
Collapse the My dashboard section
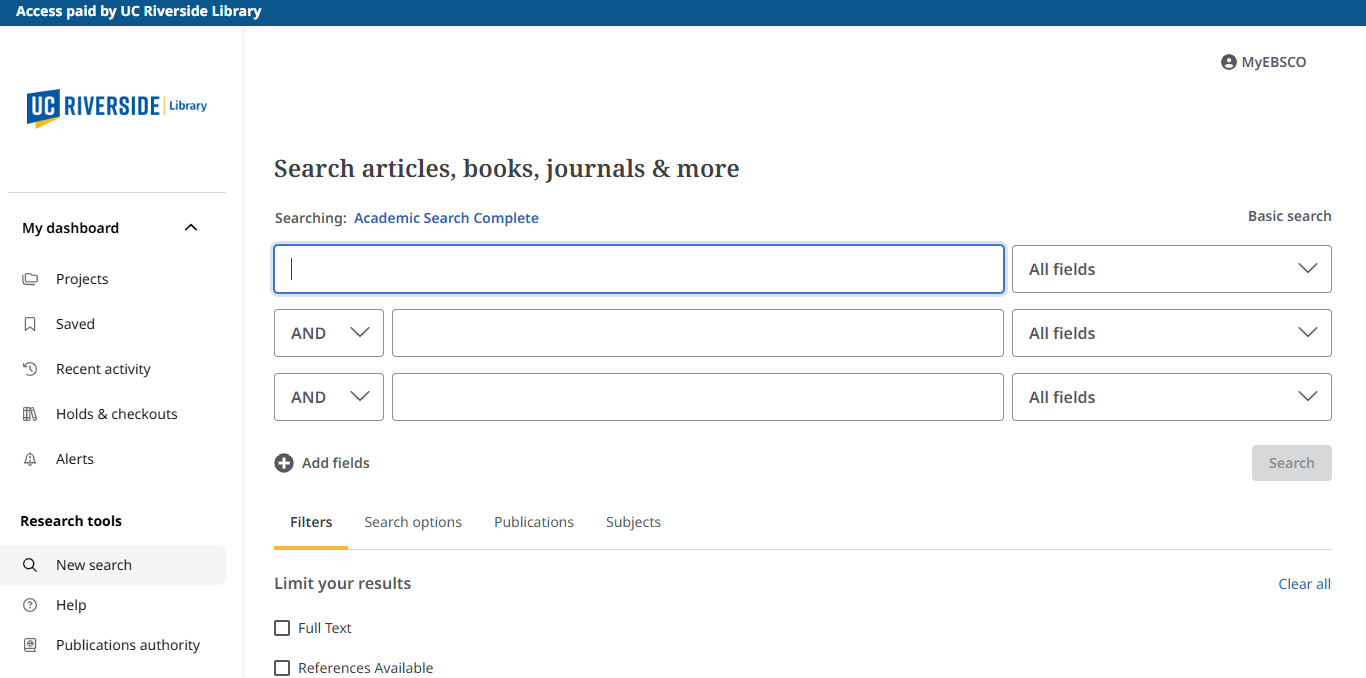click(x=190, y=227)
